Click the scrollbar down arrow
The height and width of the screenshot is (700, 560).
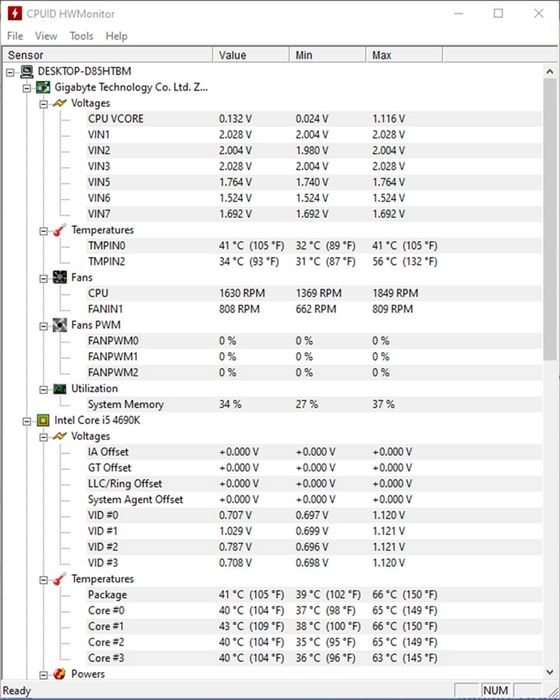point(550,672)
